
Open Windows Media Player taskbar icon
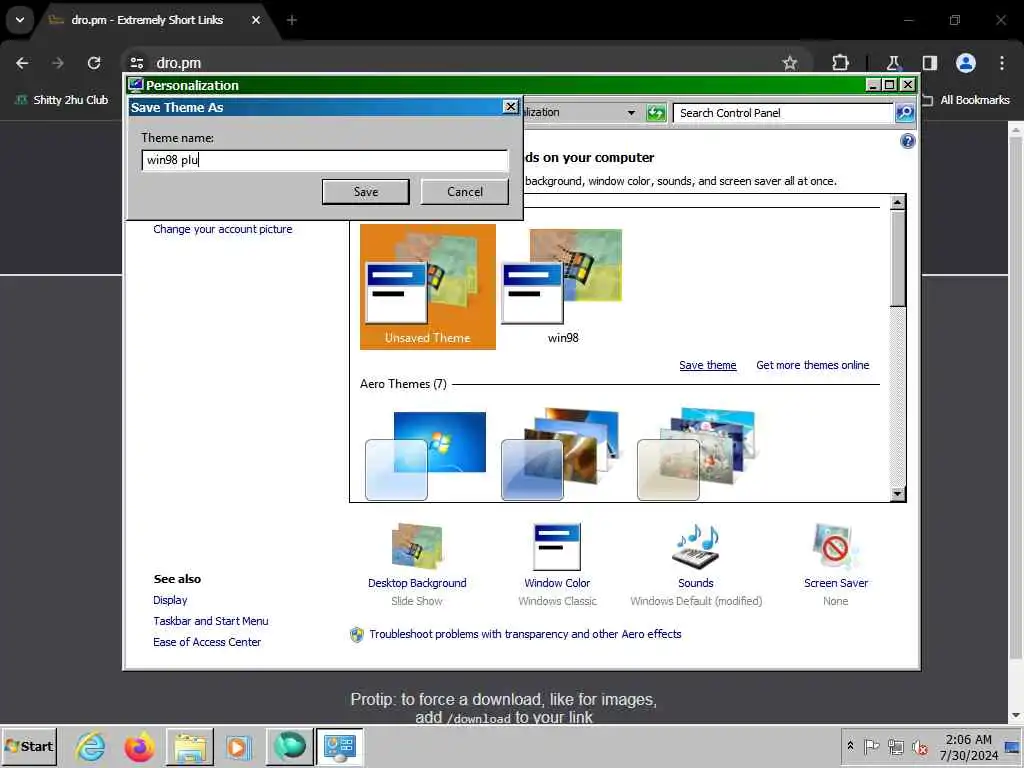click(238, 746)
